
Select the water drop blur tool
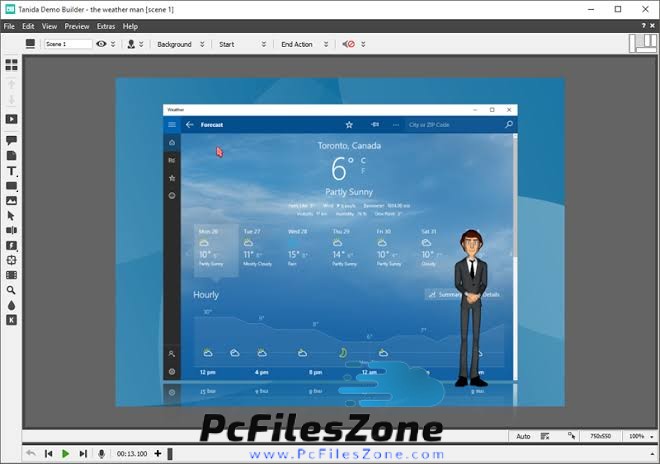pyautogui.click(x=12, y=305)
